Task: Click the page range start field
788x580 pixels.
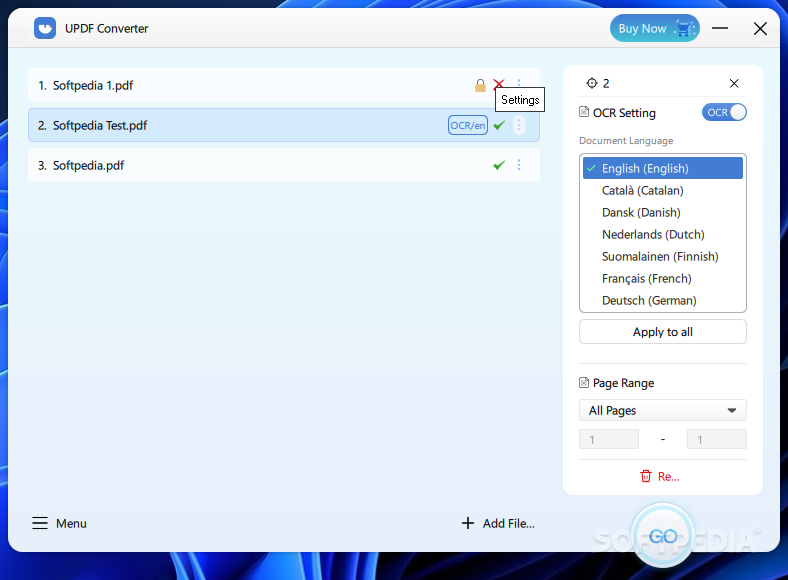Action: pos(609,439)
